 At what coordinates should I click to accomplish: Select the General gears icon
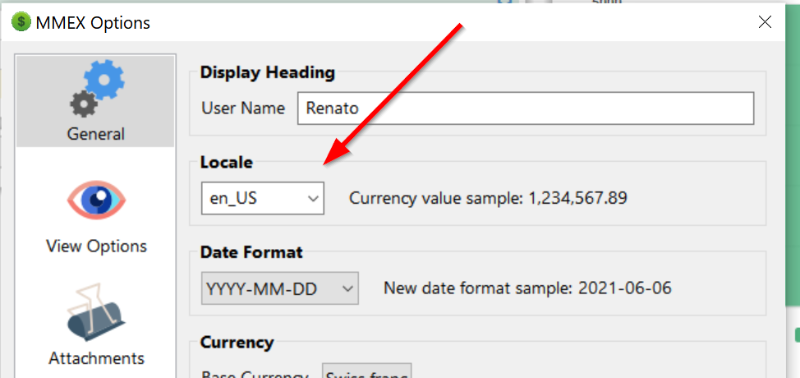click(x=97, y=89)
